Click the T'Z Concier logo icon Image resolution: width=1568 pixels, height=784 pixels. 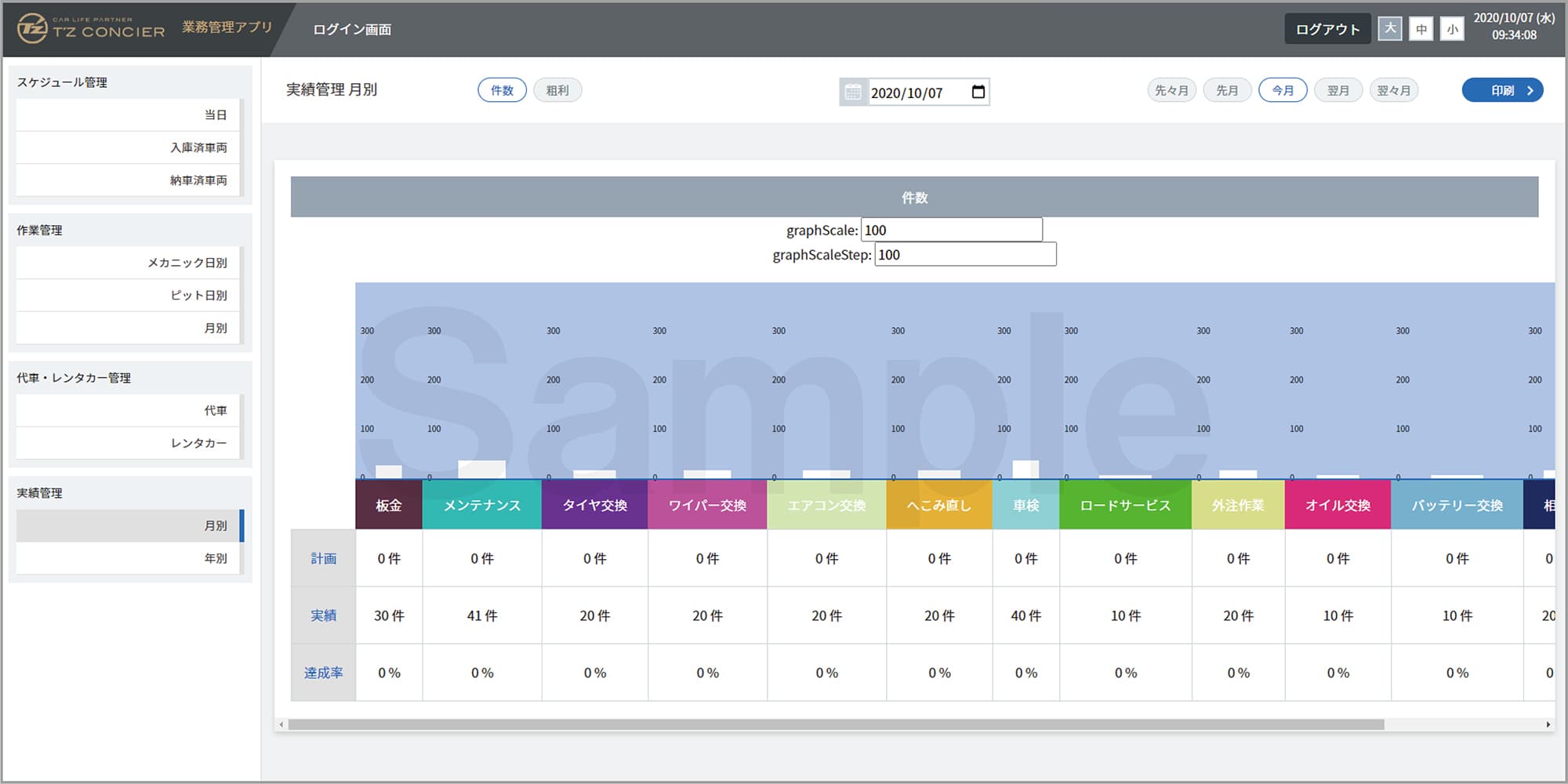(32, 29)
